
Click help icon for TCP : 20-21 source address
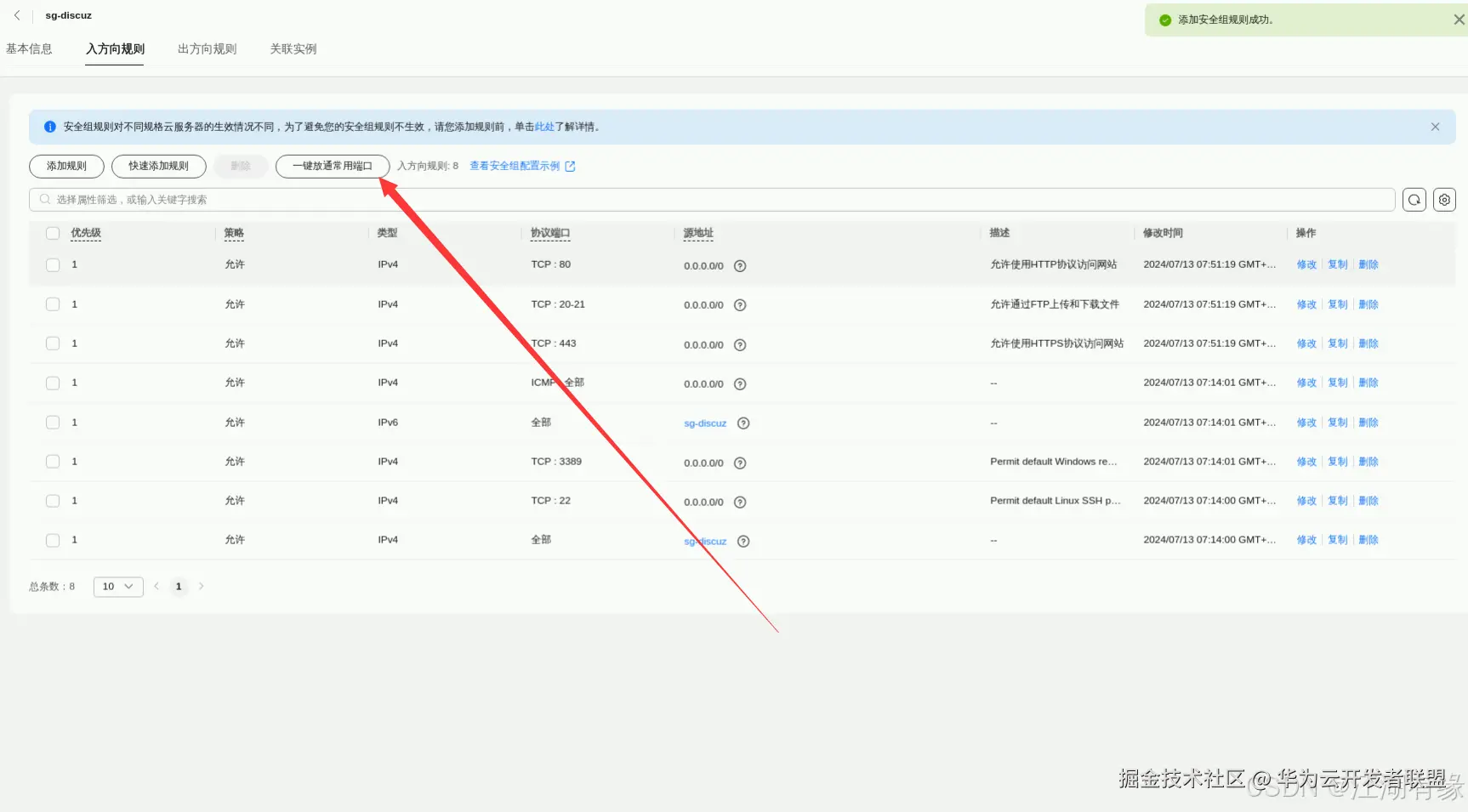pyautogui.click(x=740, y=305)
